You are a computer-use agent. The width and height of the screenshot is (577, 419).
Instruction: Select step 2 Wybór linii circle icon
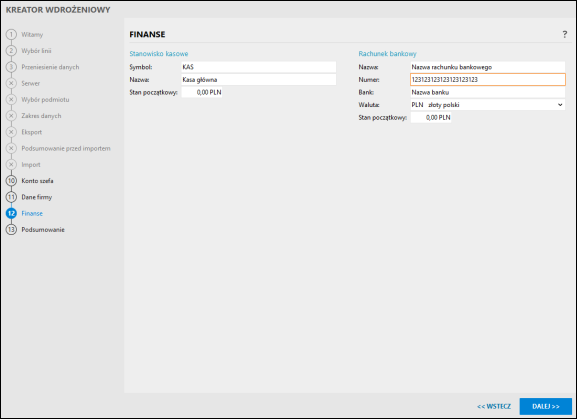[x=11, y=50]
